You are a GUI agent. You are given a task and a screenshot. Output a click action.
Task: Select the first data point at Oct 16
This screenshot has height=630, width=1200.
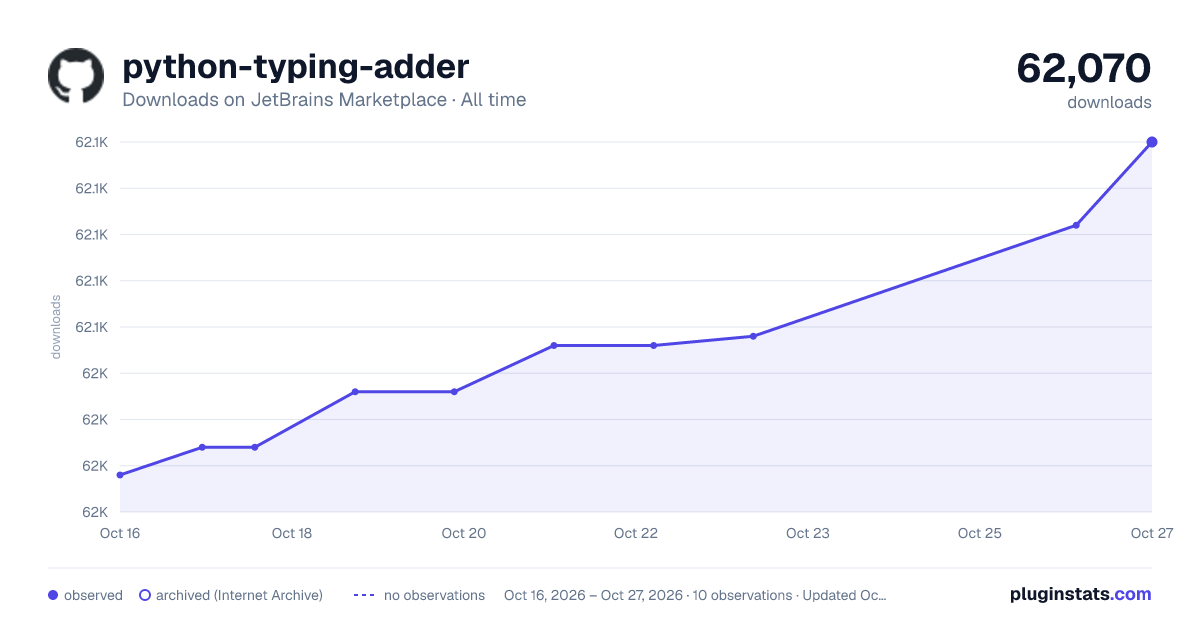coord(120,475)
